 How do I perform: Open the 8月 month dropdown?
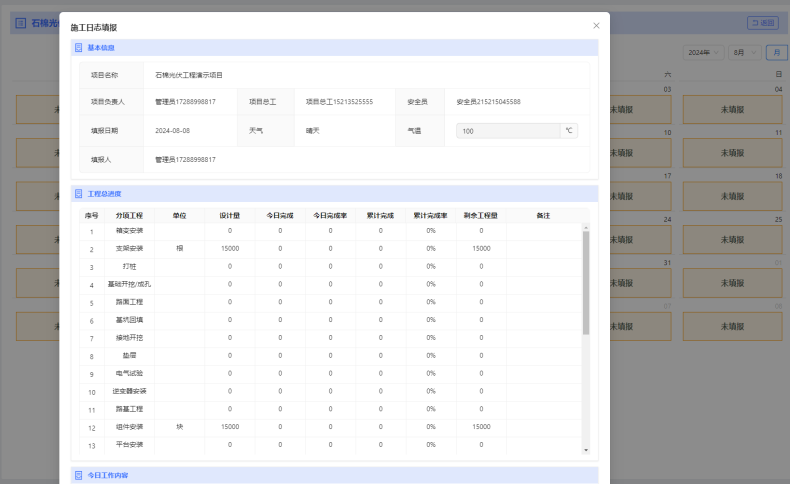(745, 52)
